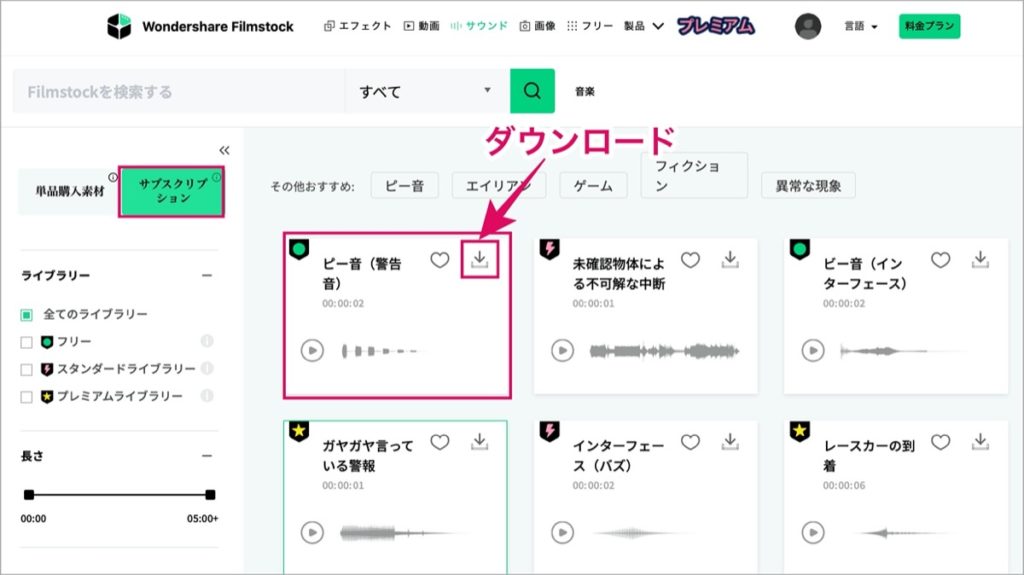Viewport: 1024px width, 575px height.
Task: Download ピー音（警告音）sound
Action: point(479,259)
